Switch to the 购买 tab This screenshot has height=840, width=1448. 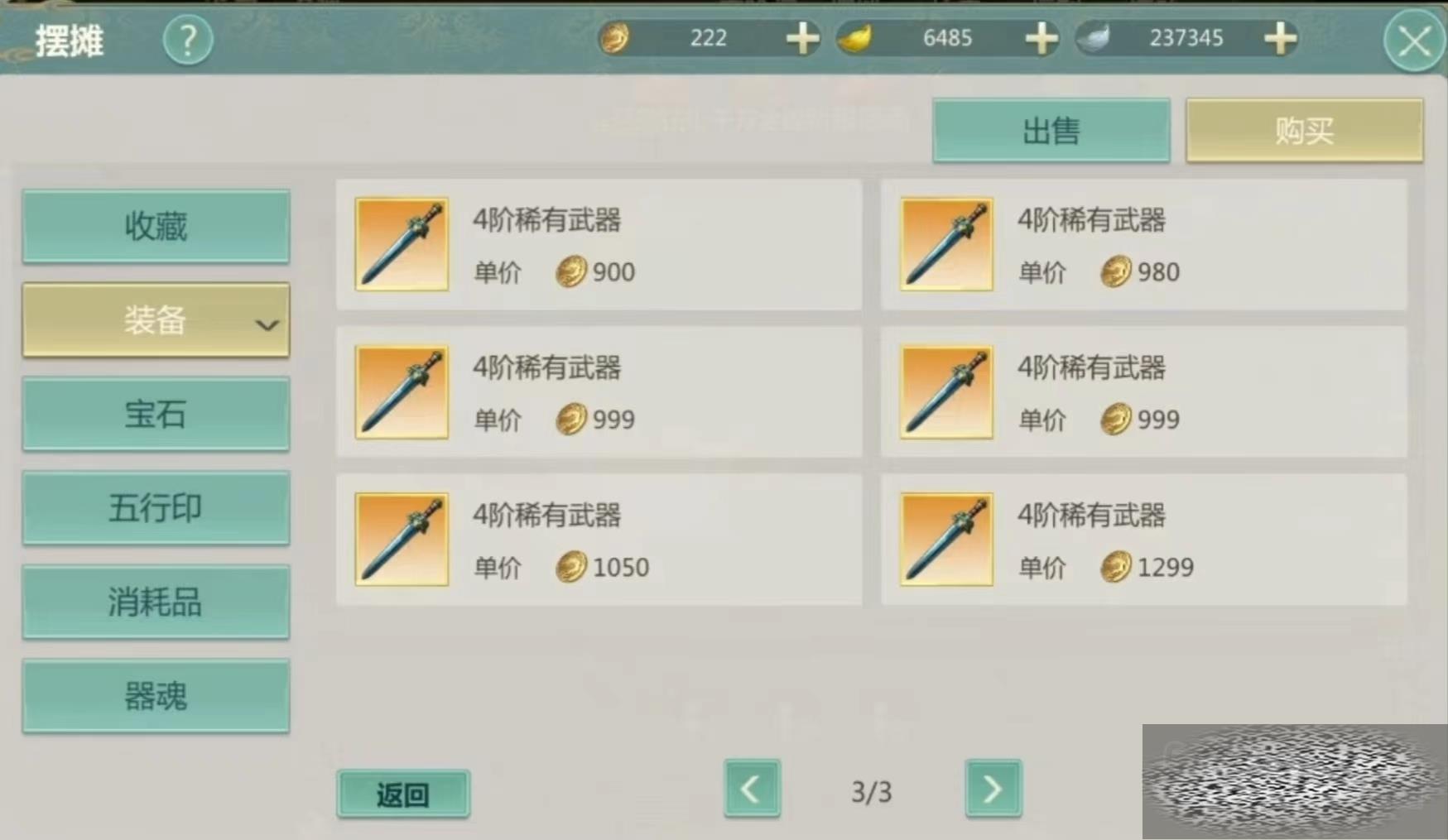coord(1305,131)
